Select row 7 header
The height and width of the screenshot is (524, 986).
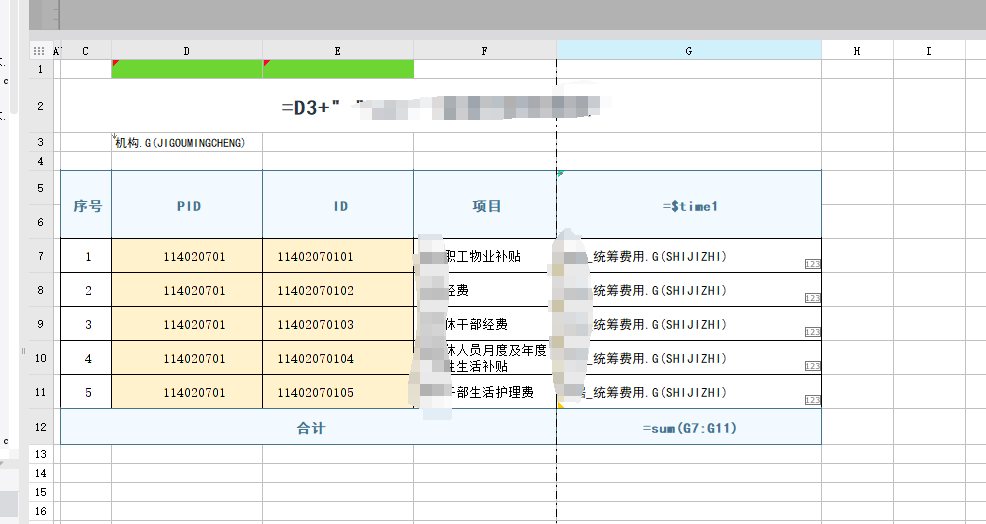41,256
